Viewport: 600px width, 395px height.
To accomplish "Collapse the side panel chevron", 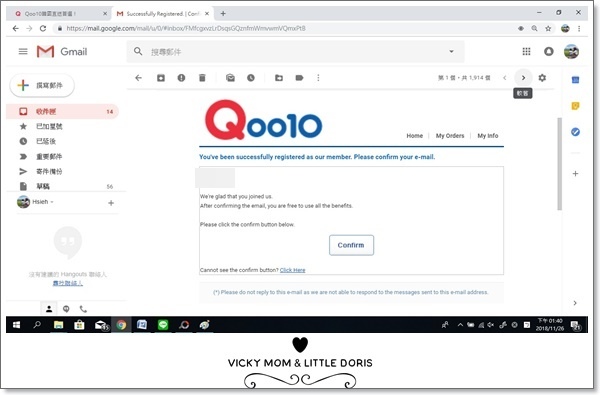I will click(x=575, y=303).
